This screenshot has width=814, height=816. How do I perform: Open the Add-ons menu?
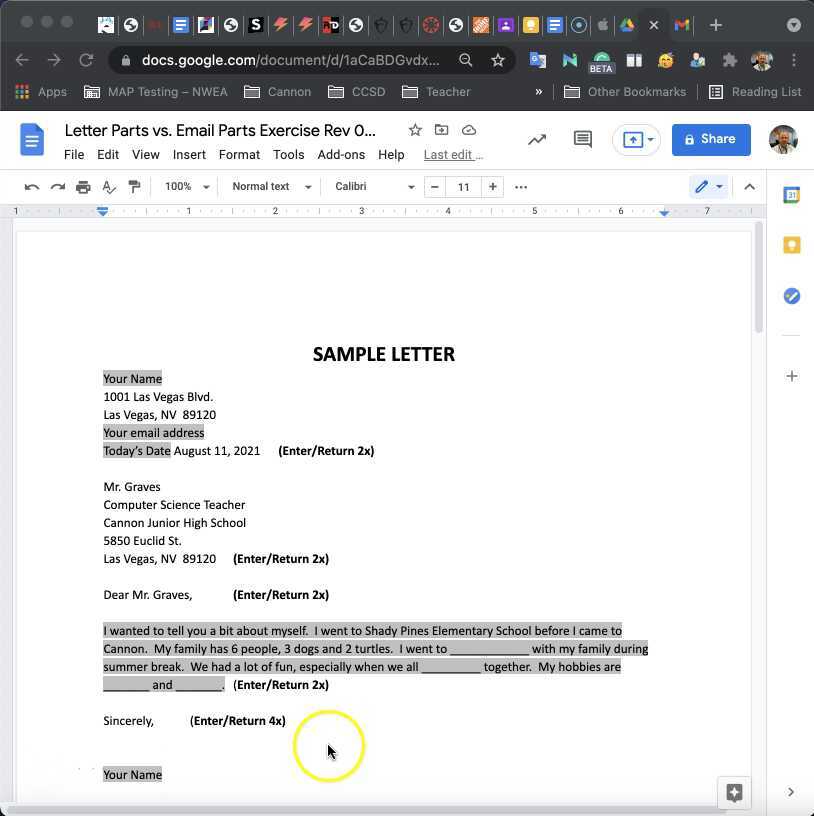(x=340, y=154)
